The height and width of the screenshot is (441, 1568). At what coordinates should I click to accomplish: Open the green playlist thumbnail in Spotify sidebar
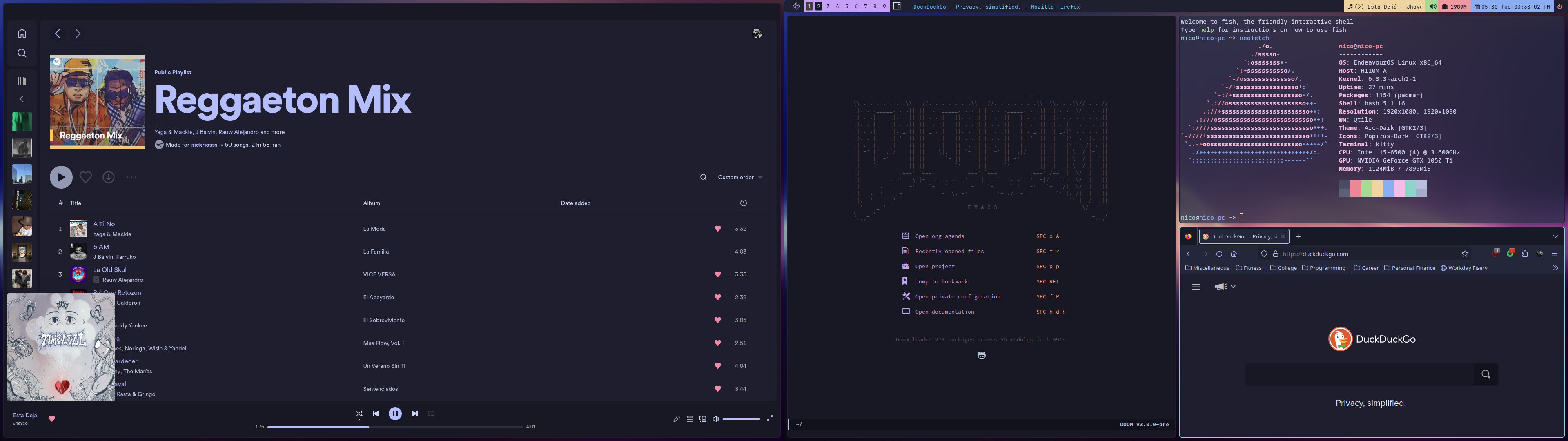(22, 122)
